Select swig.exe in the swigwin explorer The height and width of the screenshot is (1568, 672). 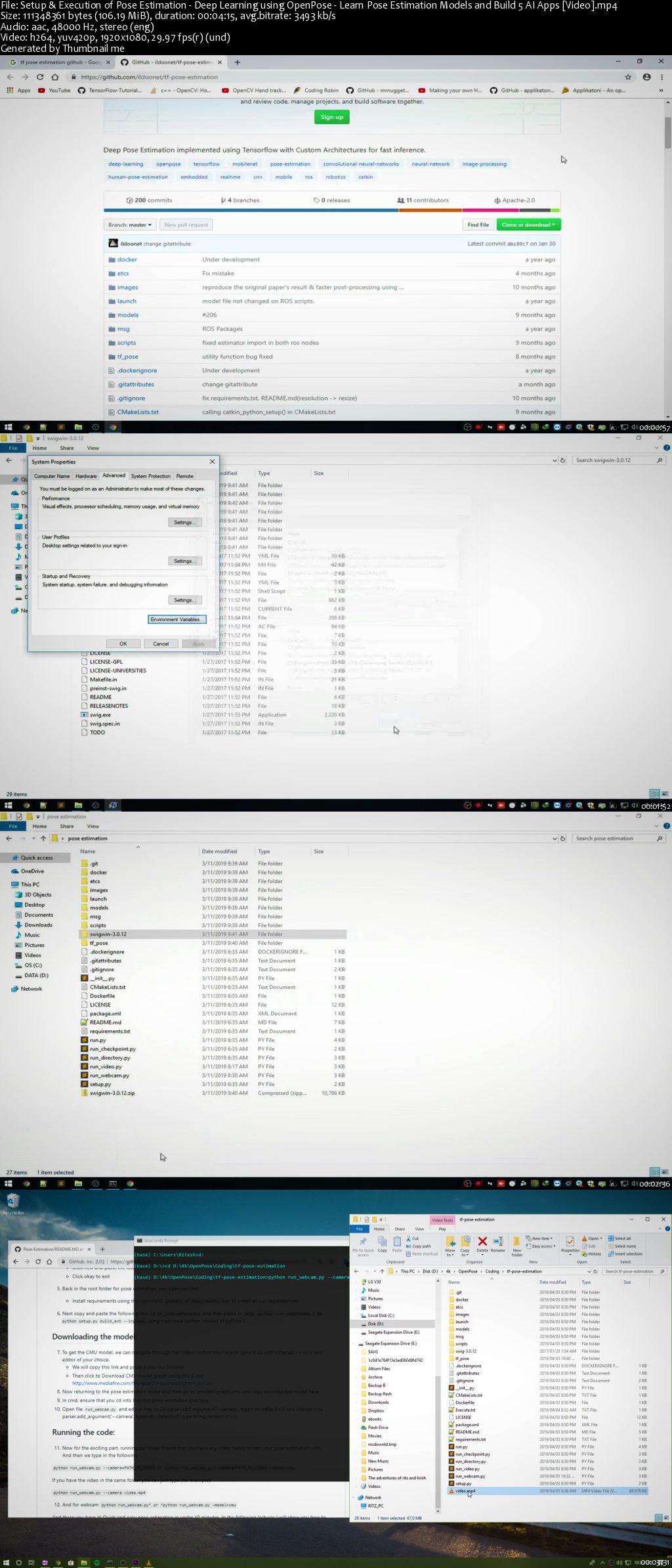[x=100, y=714]
